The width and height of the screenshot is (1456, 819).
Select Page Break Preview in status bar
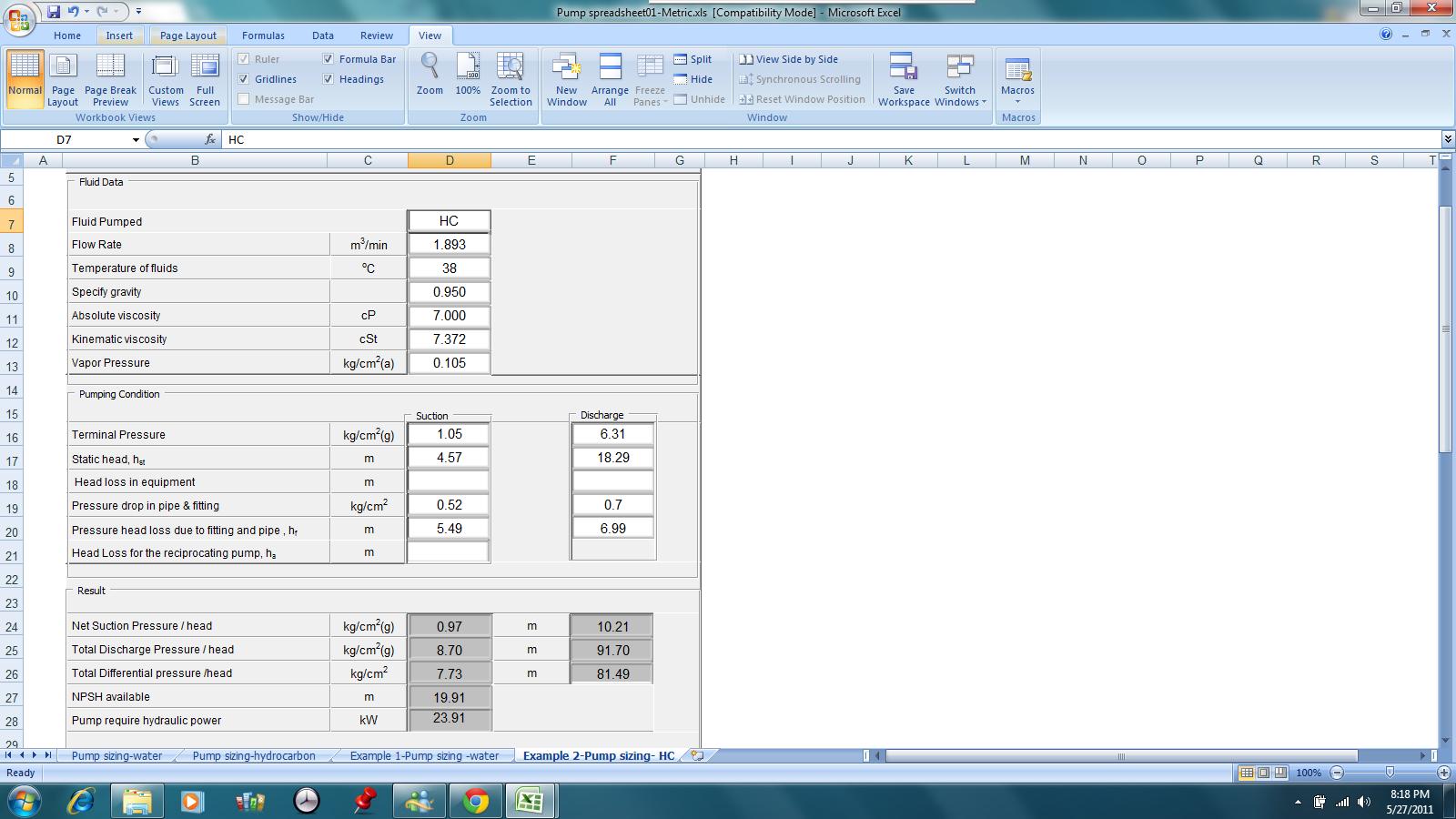1280,773
